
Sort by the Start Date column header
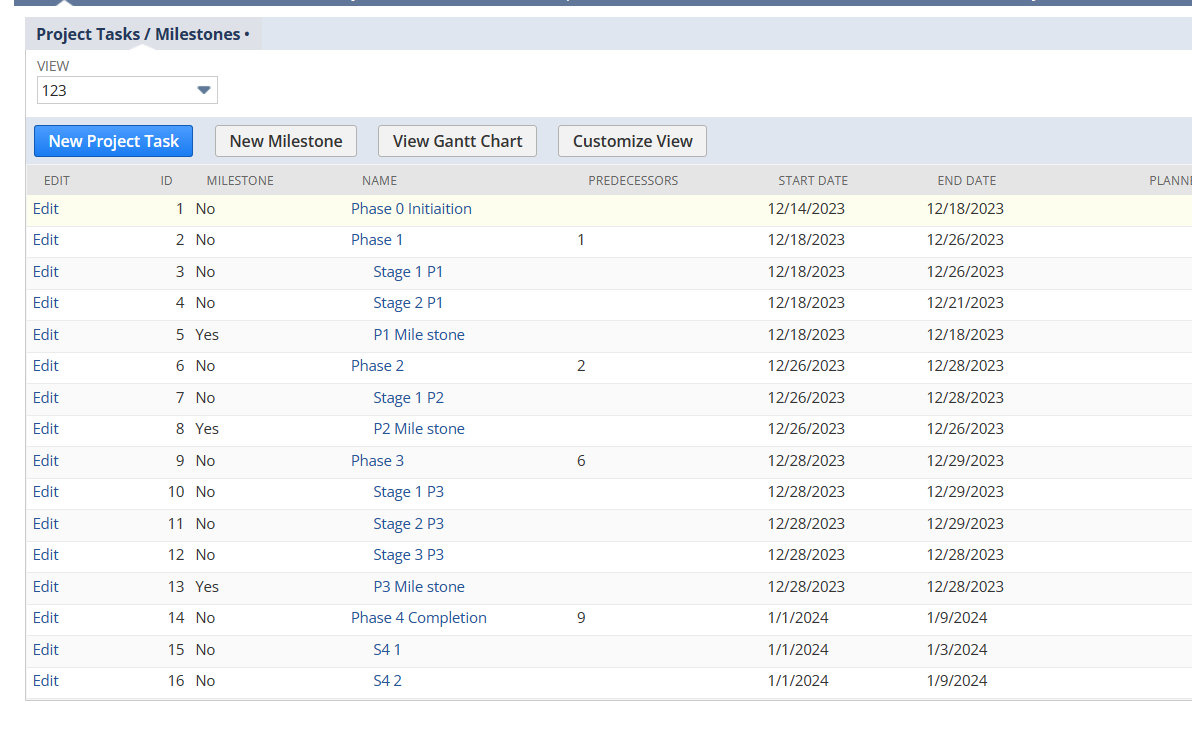(812, 181)
